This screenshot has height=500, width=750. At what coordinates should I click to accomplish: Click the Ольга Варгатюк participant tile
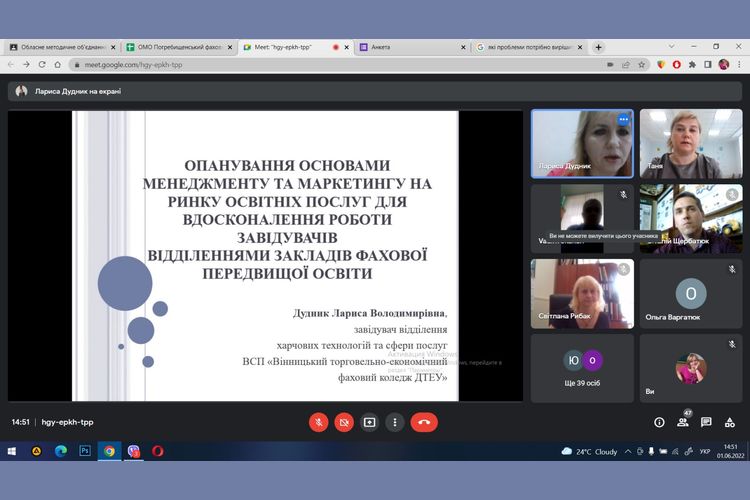(690, 293)
